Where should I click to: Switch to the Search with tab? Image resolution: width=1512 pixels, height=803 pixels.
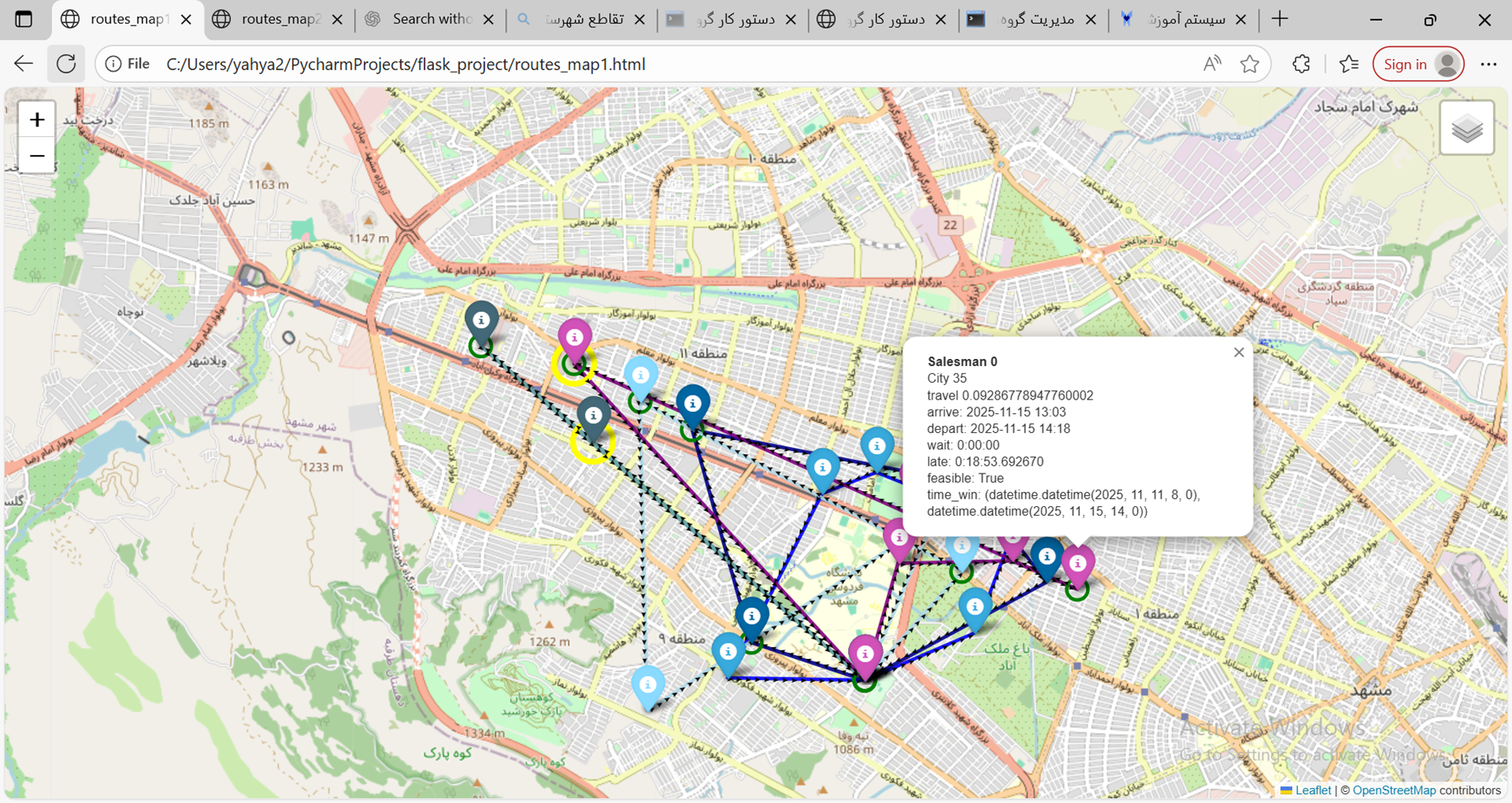(432, 19)
